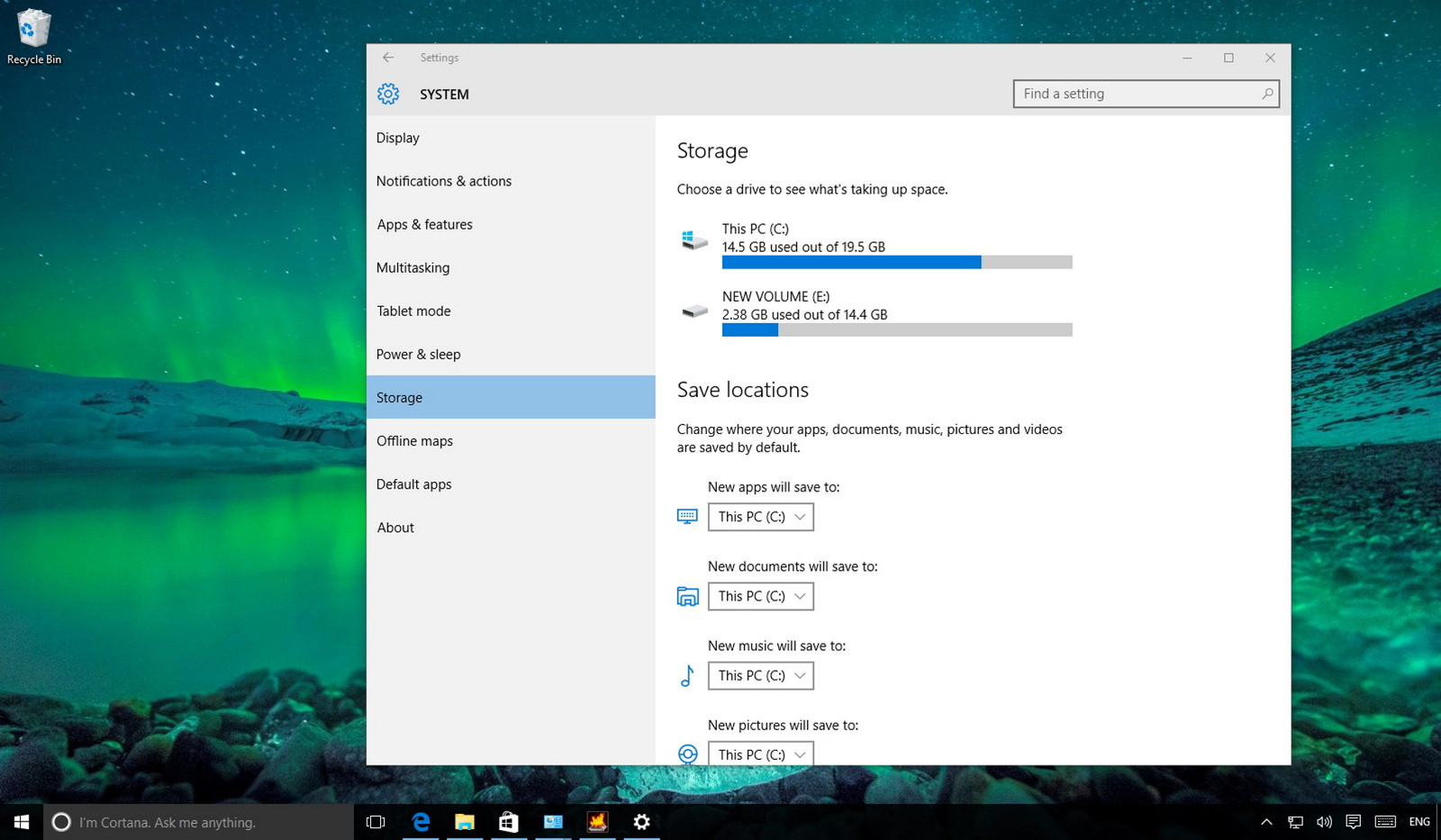Open This PC (C:) drive usage
Viewport: 1441px width, 840px height.
(875, 245)
